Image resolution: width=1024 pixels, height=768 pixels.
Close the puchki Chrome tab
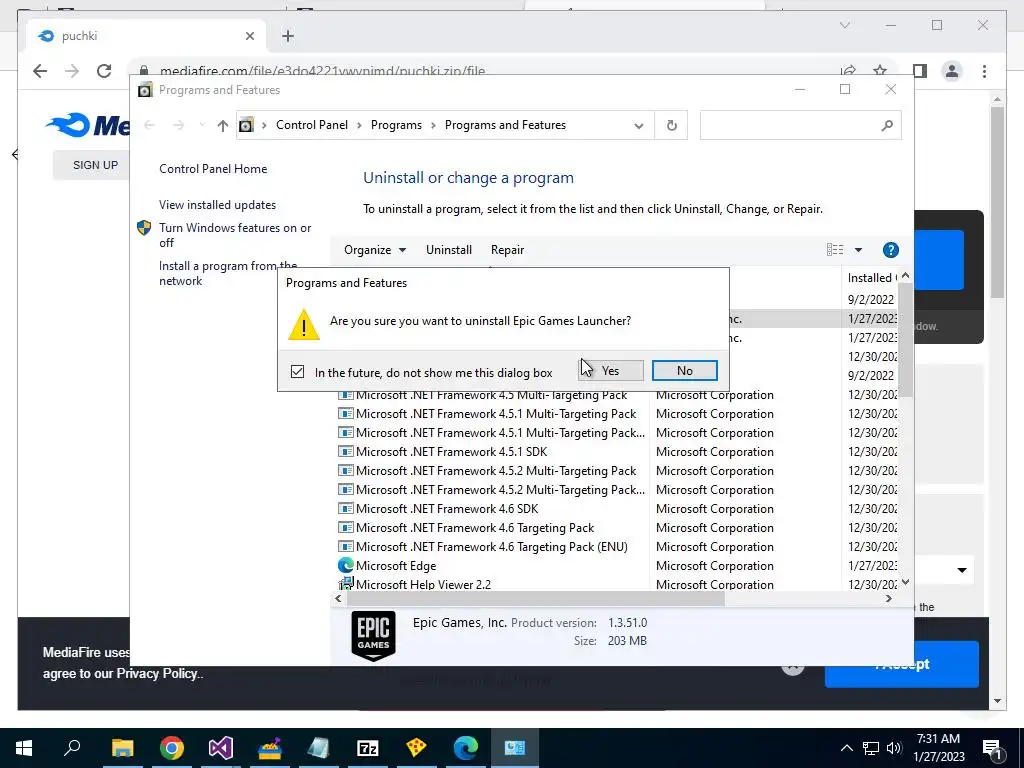249,36
